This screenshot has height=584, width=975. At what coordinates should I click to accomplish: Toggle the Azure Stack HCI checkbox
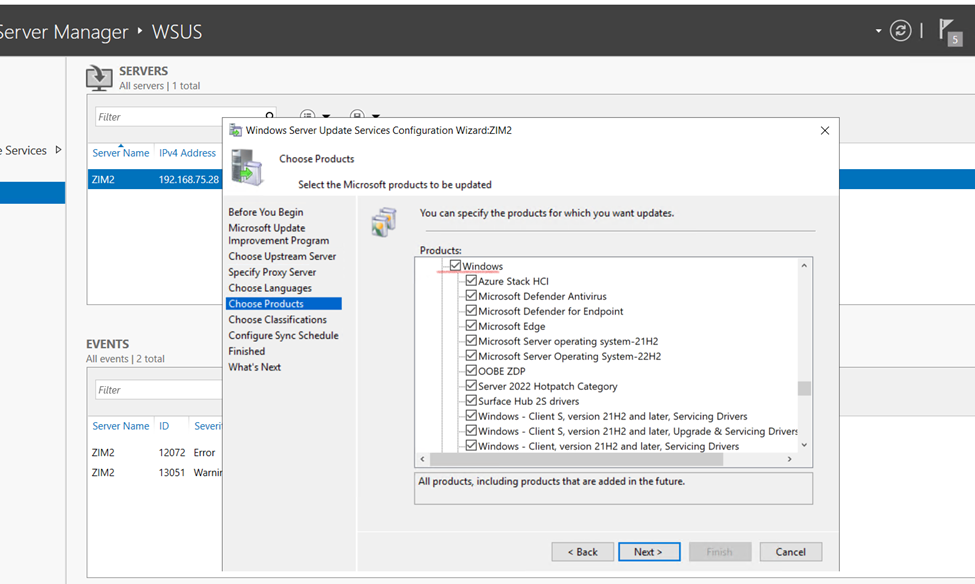(471, 281)
